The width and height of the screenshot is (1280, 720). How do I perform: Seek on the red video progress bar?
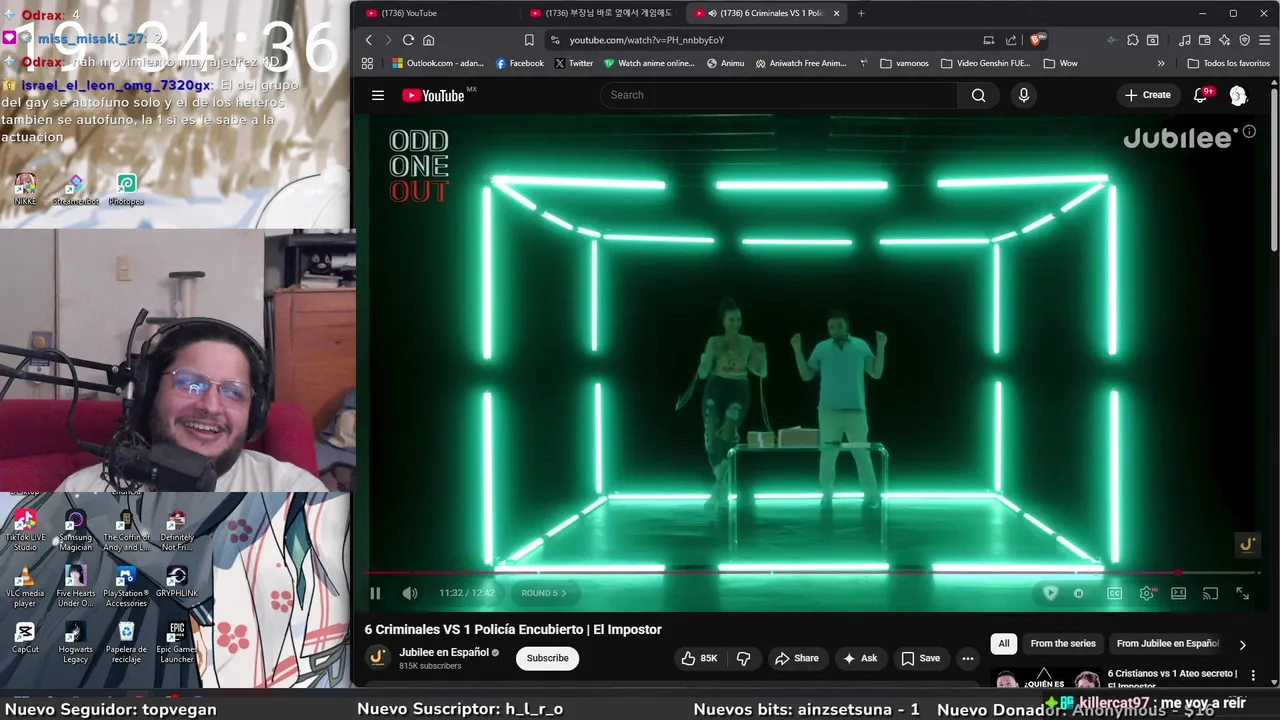(811, 573)
